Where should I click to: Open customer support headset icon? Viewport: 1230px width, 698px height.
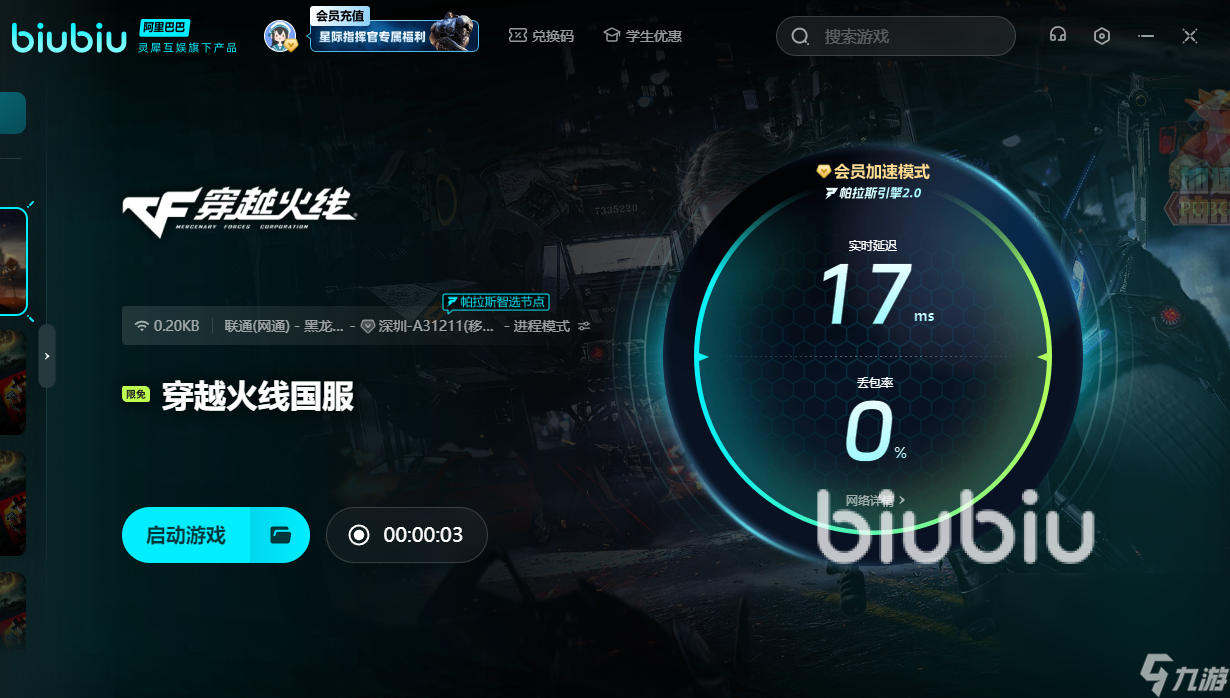point(1058,36)
